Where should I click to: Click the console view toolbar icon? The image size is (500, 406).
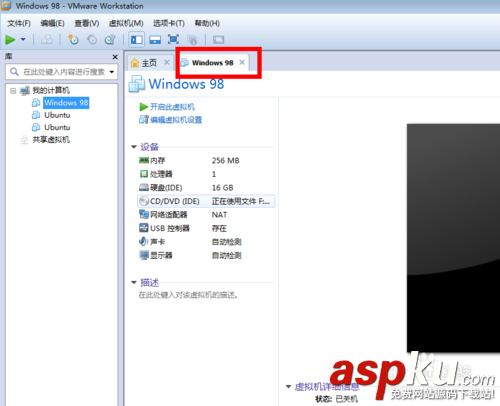click(x=218, y=40)
